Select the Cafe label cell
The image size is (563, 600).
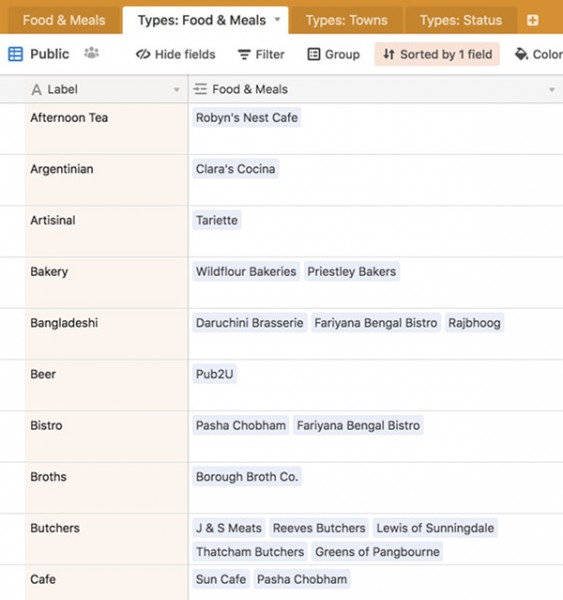(106, 582)
